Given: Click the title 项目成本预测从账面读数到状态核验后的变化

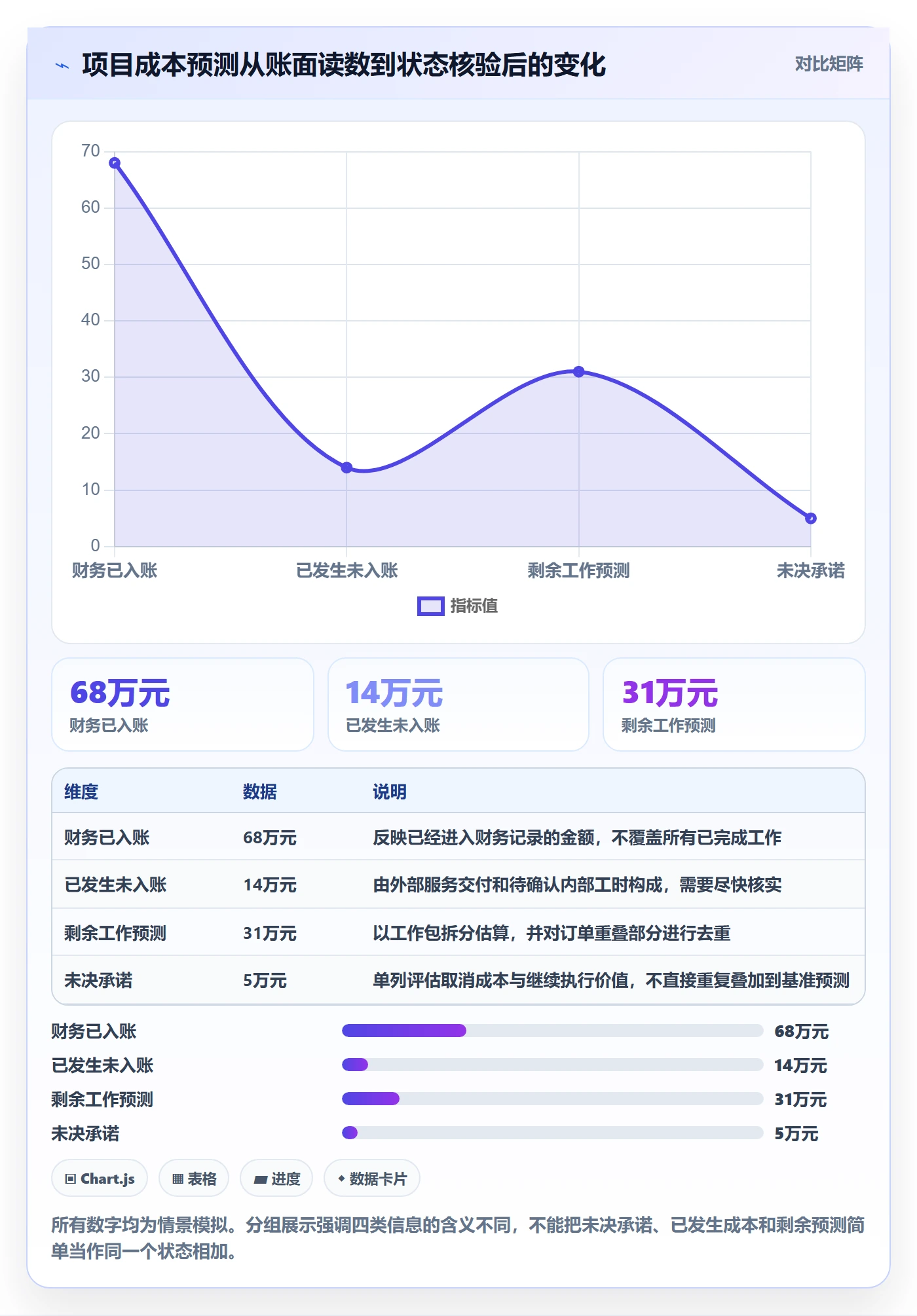Looking at the screenshot, I should pyautogui.click(x=344, y=65).
